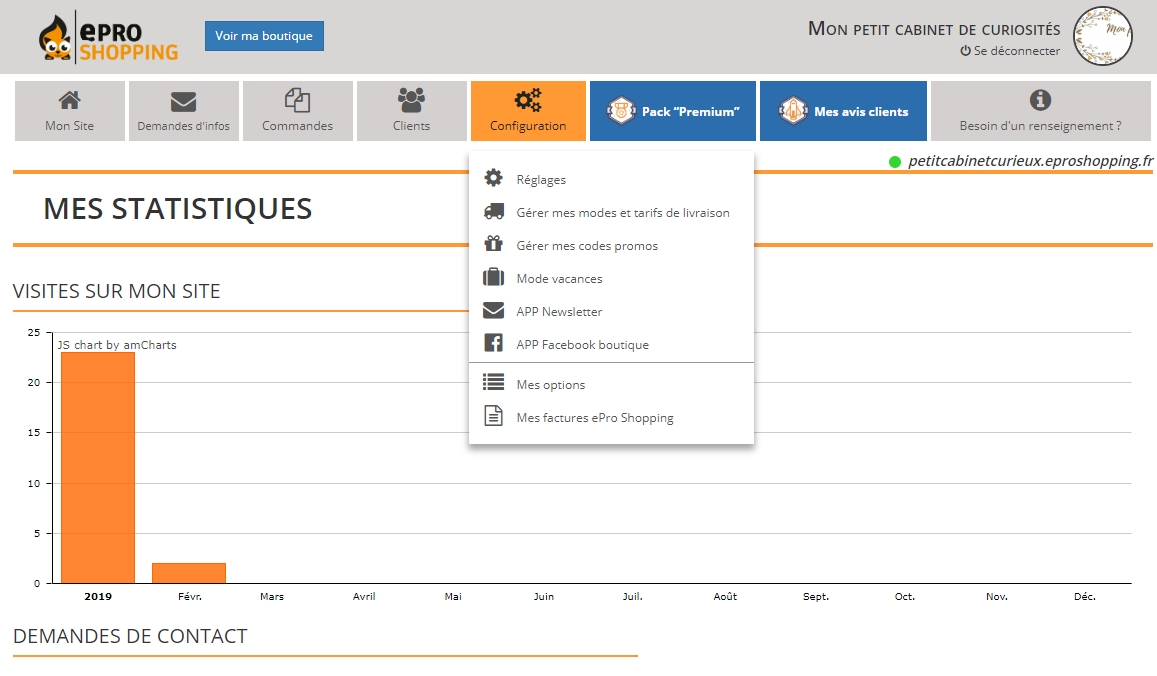The width and height of the screenshot is (1157, 676).
Task: Open the Clients section
Action: 411,111
